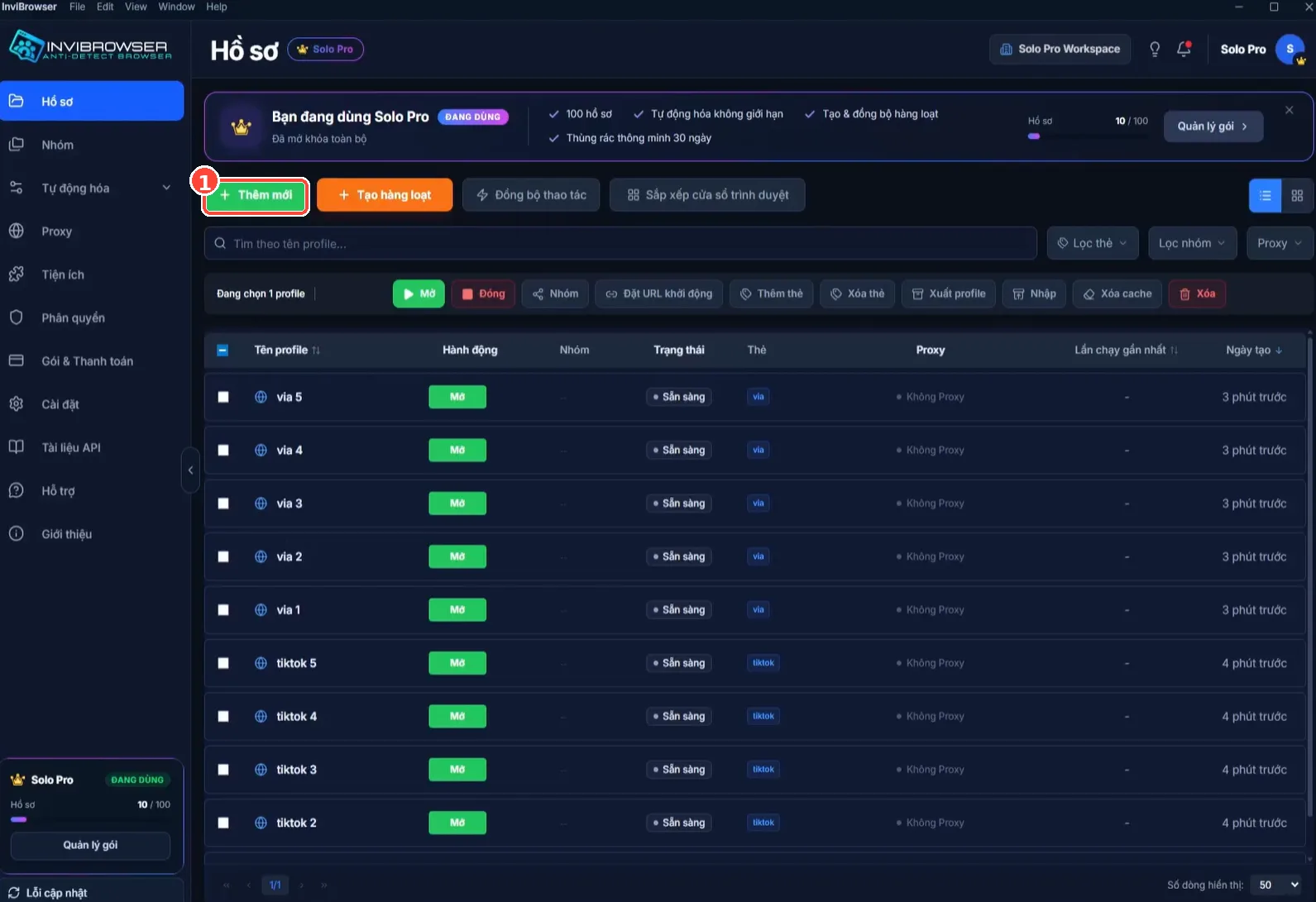
Task: Click the red Xóa delete button
Action: [x=1197, y=294]
